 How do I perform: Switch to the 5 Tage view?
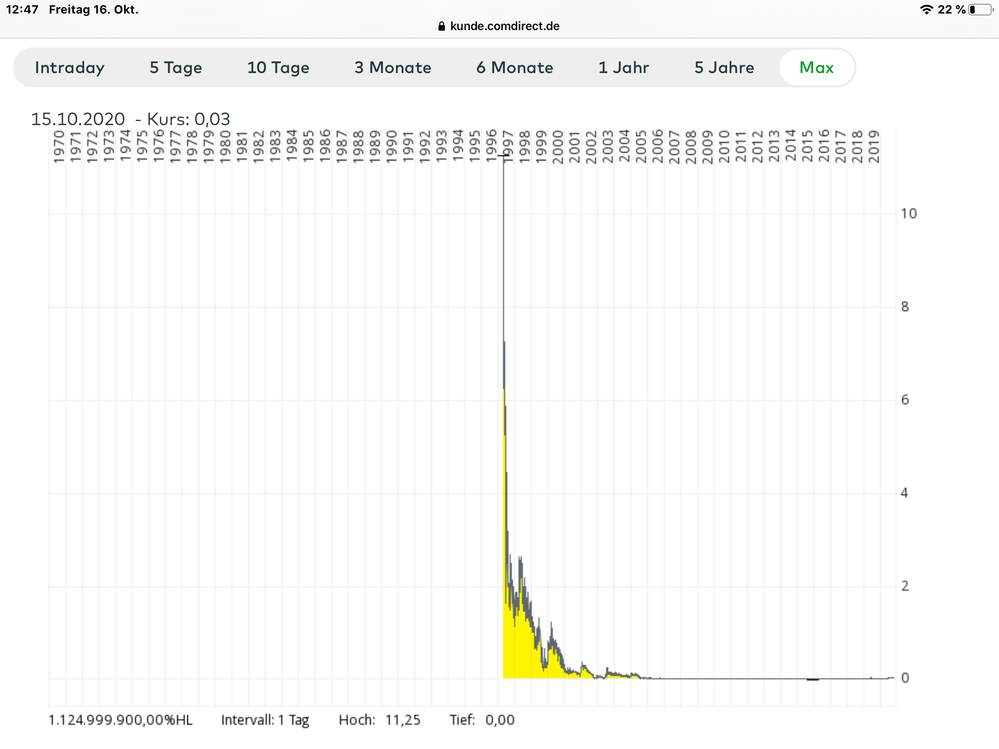pos(176,68)
